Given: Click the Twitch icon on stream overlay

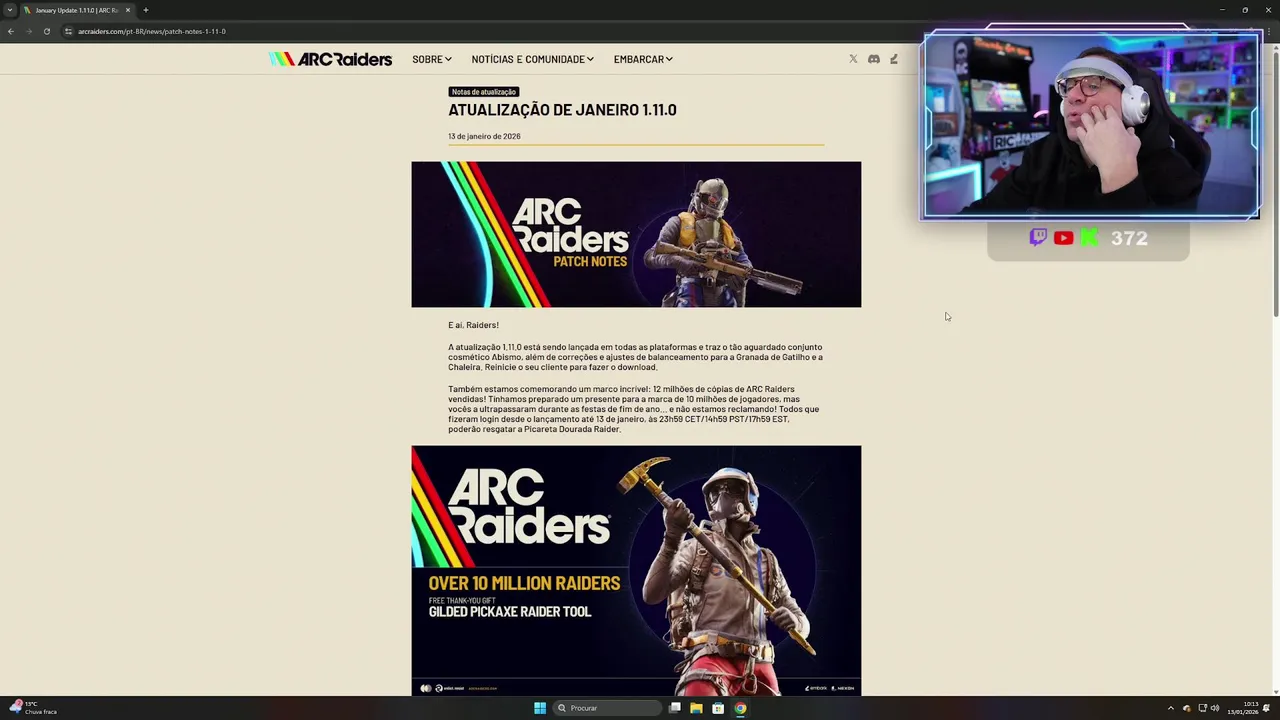Looking at the screenshot, I should point(1038,237).
